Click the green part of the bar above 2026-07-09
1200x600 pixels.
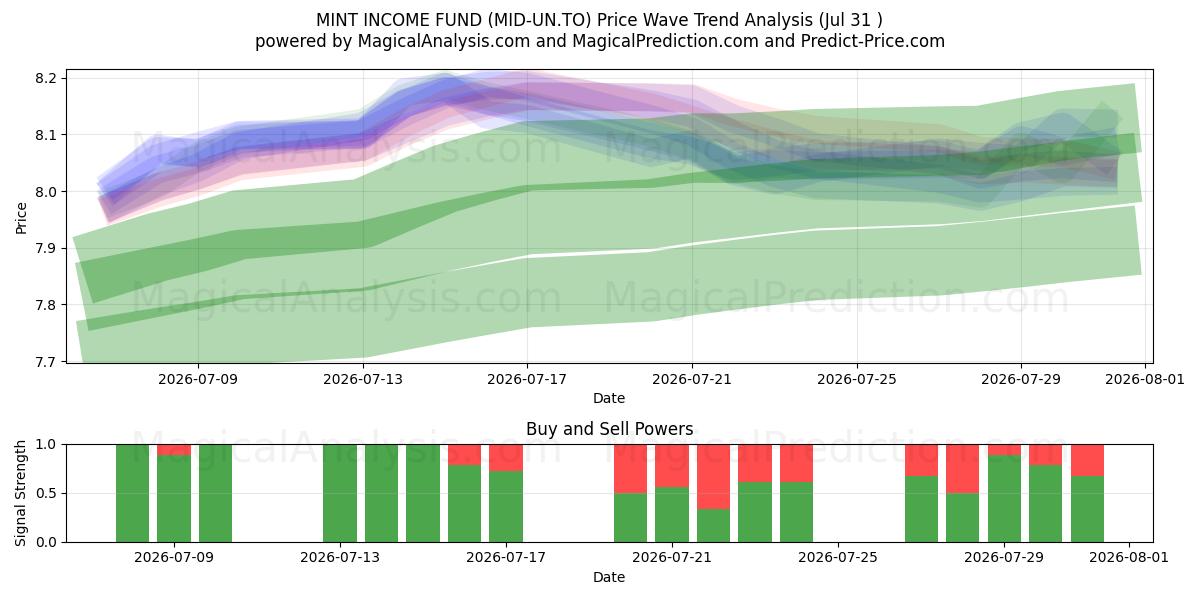174,499
